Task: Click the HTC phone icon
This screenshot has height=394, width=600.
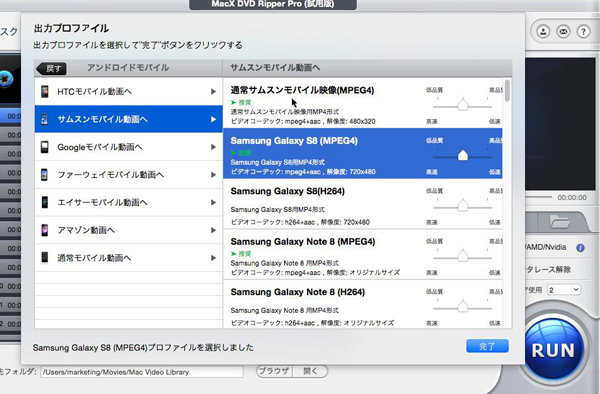Action: [x=45, y=91]
